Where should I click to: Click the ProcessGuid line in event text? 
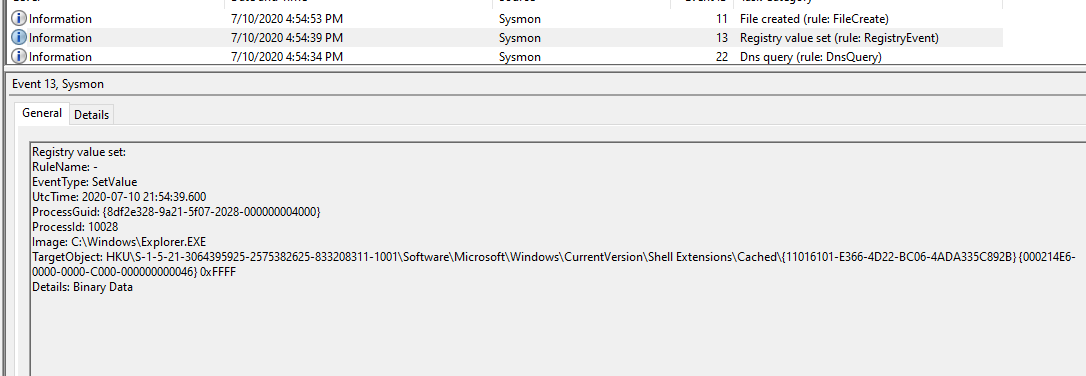[x=176, y=211]
